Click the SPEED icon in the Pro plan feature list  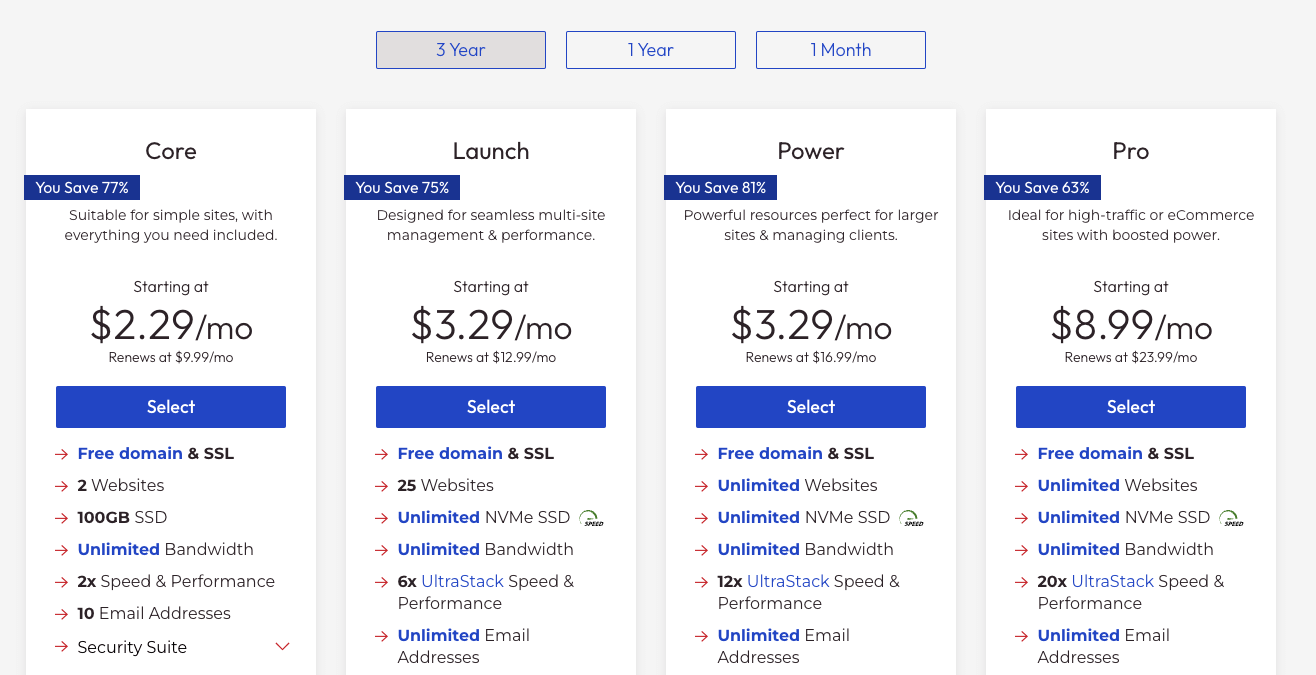click(1231, 518)
